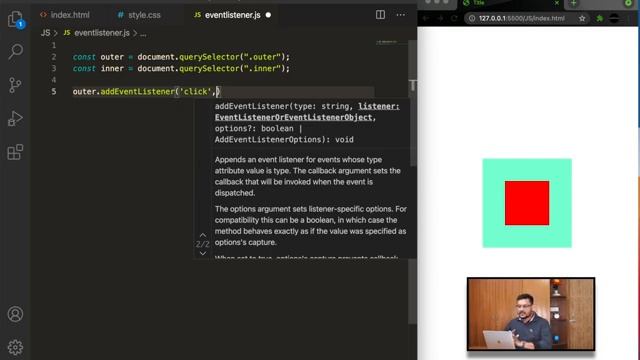Open the Run and Debug view
This screenshot has width=640, height=360.
(x=15, y=119)
